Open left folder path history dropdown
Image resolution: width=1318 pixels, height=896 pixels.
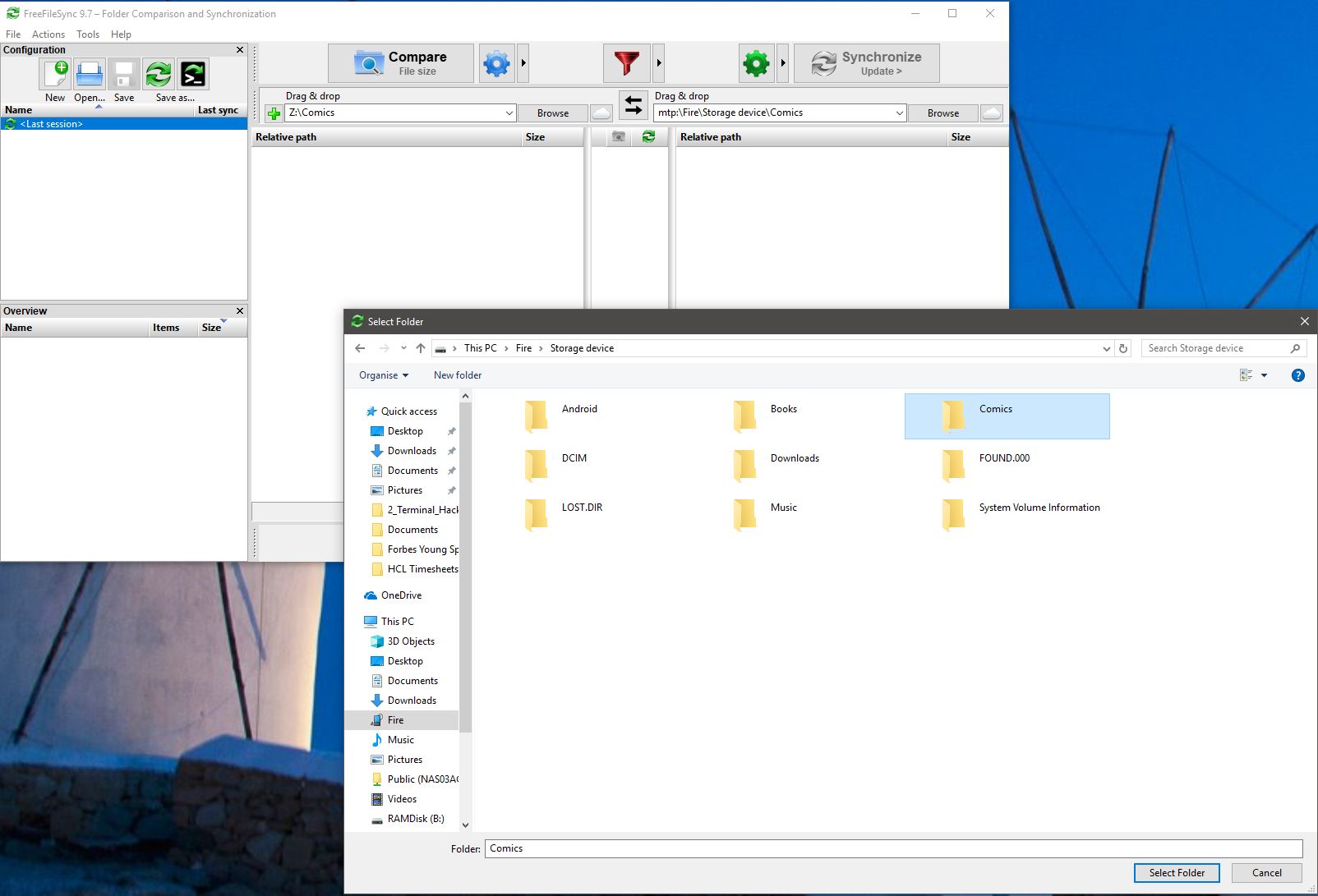[509, 113]
